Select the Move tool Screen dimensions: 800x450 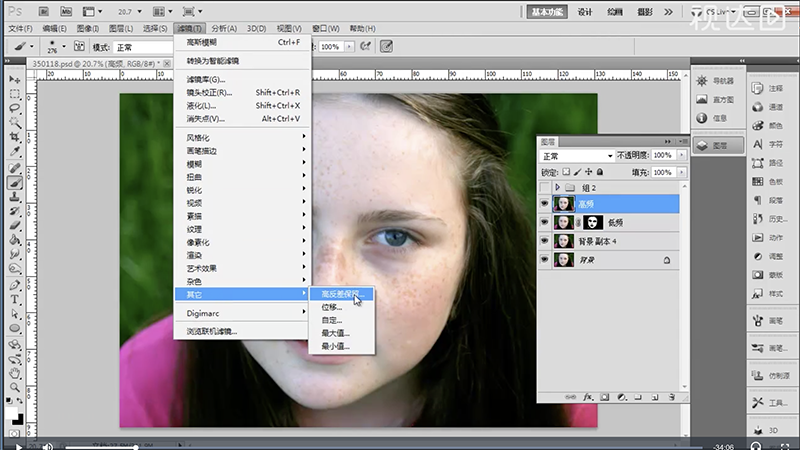coord(15,79)
